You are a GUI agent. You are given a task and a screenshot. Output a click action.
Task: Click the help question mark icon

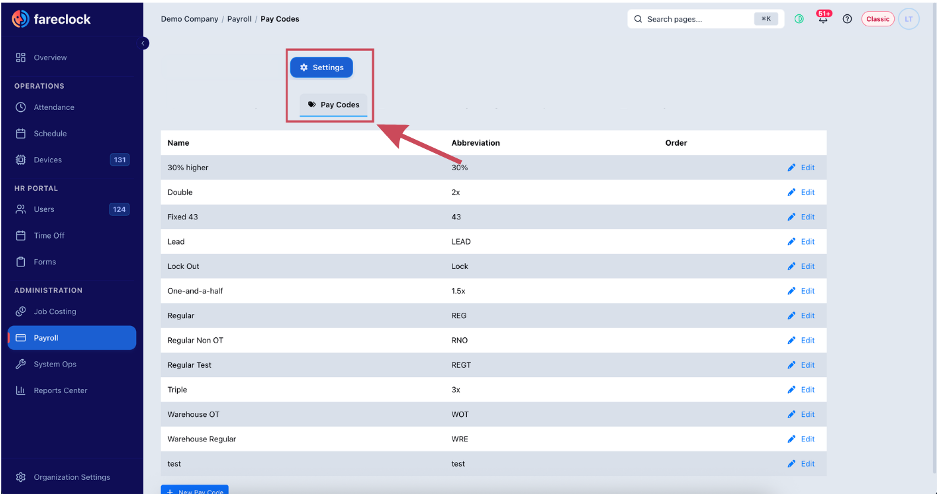pos(847,19)
